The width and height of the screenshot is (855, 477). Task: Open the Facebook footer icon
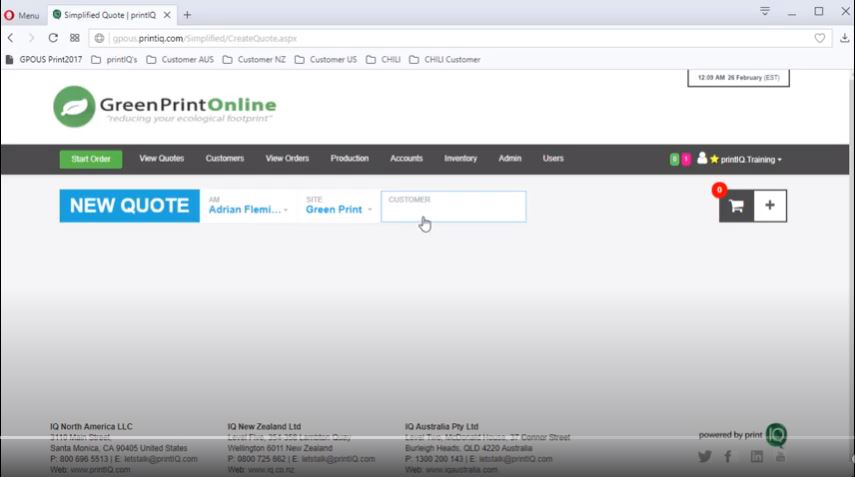click(x=728, y=456)
